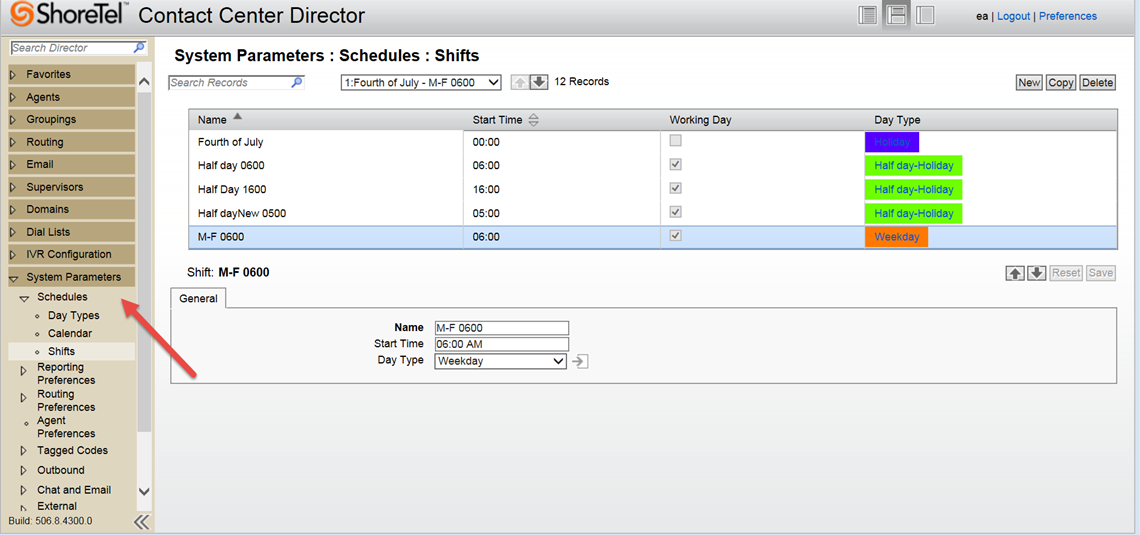Collapse the sidebar with double chevron
This screenshot has height=535, width=1140.
point(142,522)
